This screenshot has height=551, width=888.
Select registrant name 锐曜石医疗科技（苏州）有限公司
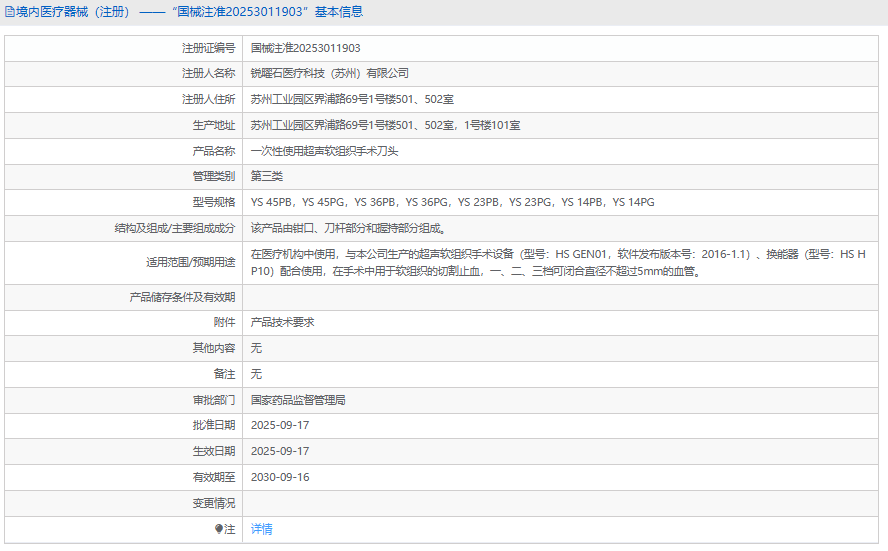pos(330,73)
